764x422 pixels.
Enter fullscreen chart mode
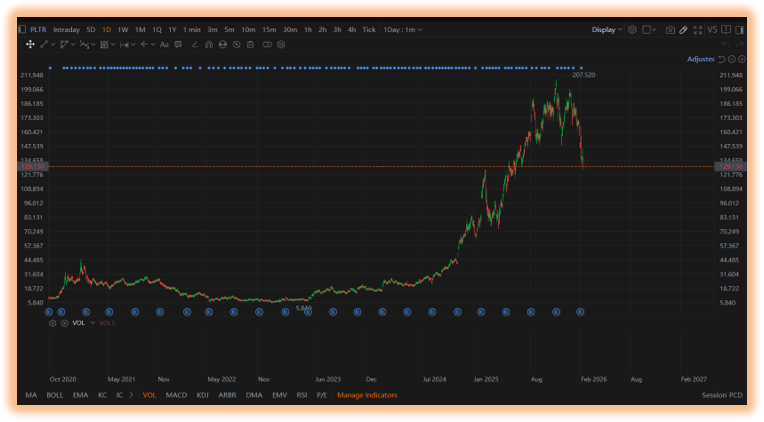coord(698,30)
